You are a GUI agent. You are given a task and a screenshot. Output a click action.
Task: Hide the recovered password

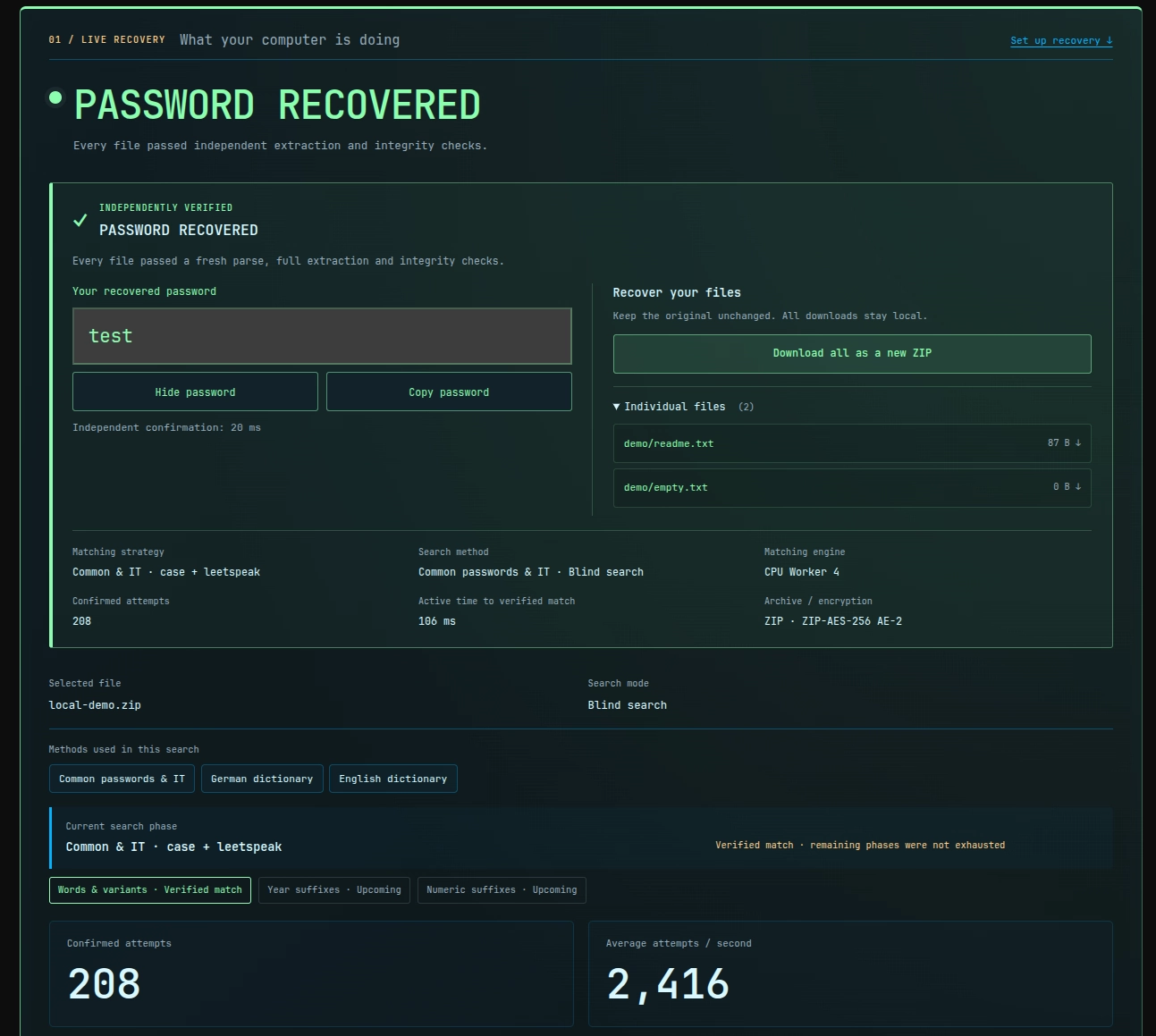[x=195, y=392]
